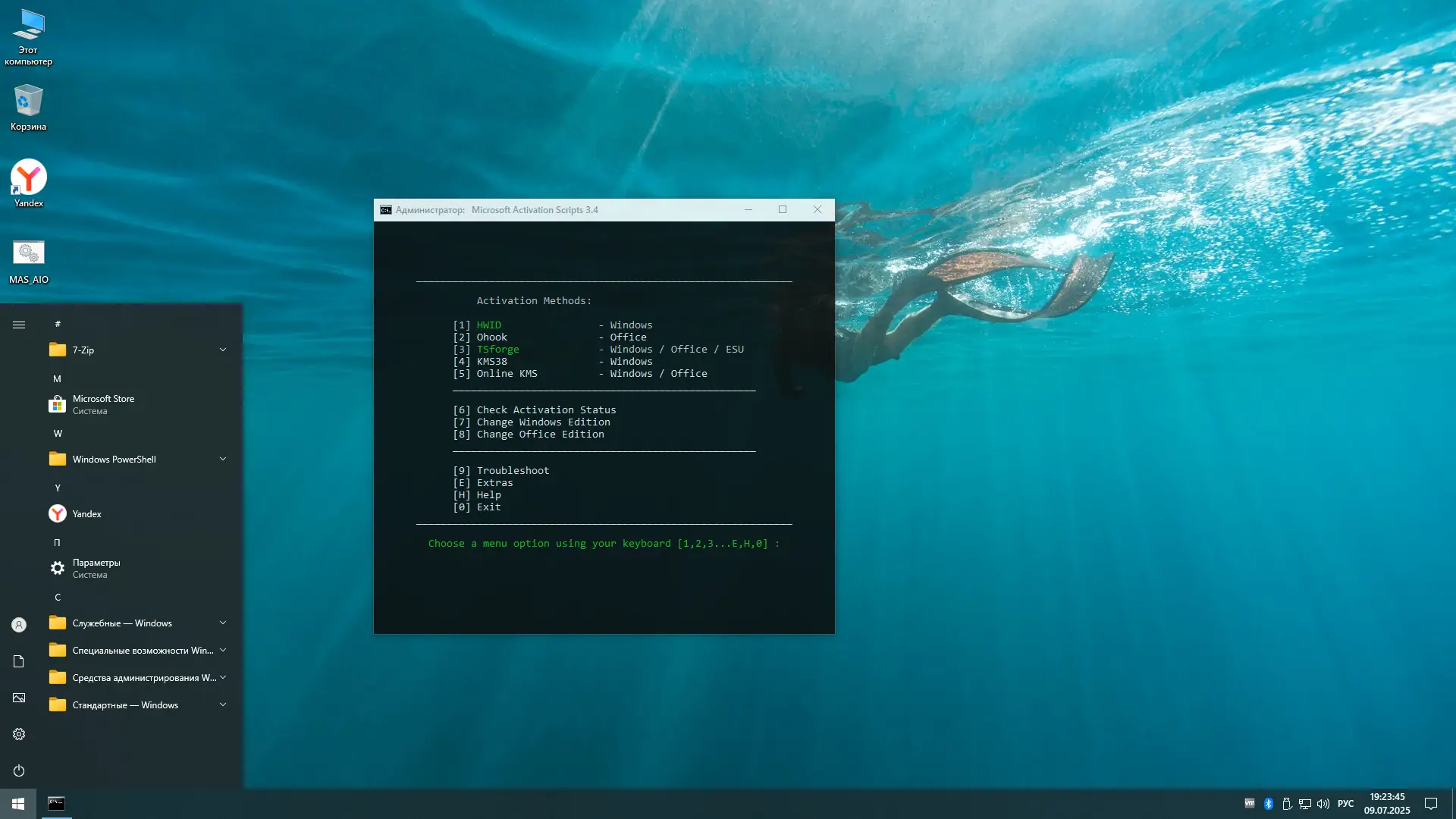This screenshot has width=1456, height=819.
Task: Click the user account icon in Start sidebar
Action: click(x=19, y=625)
